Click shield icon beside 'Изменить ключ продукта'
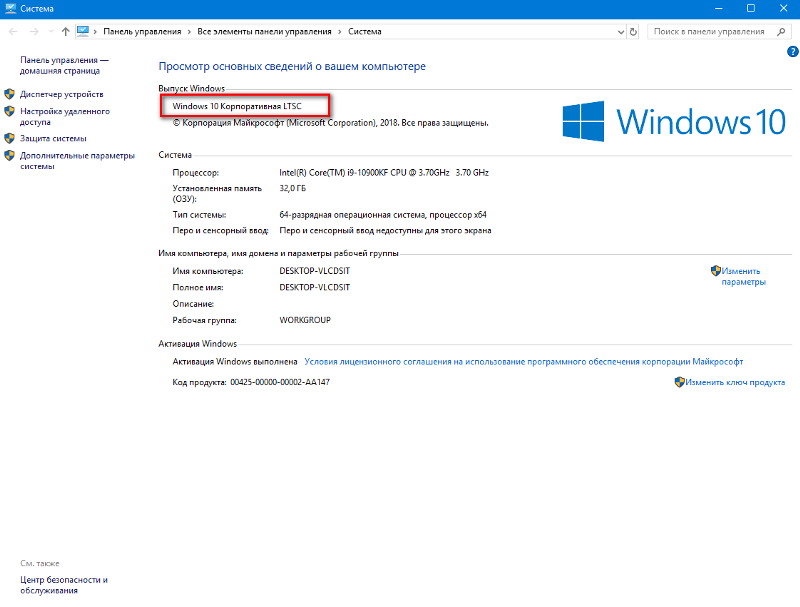Screen dimensions: 800x607 [x=679, y=382]
